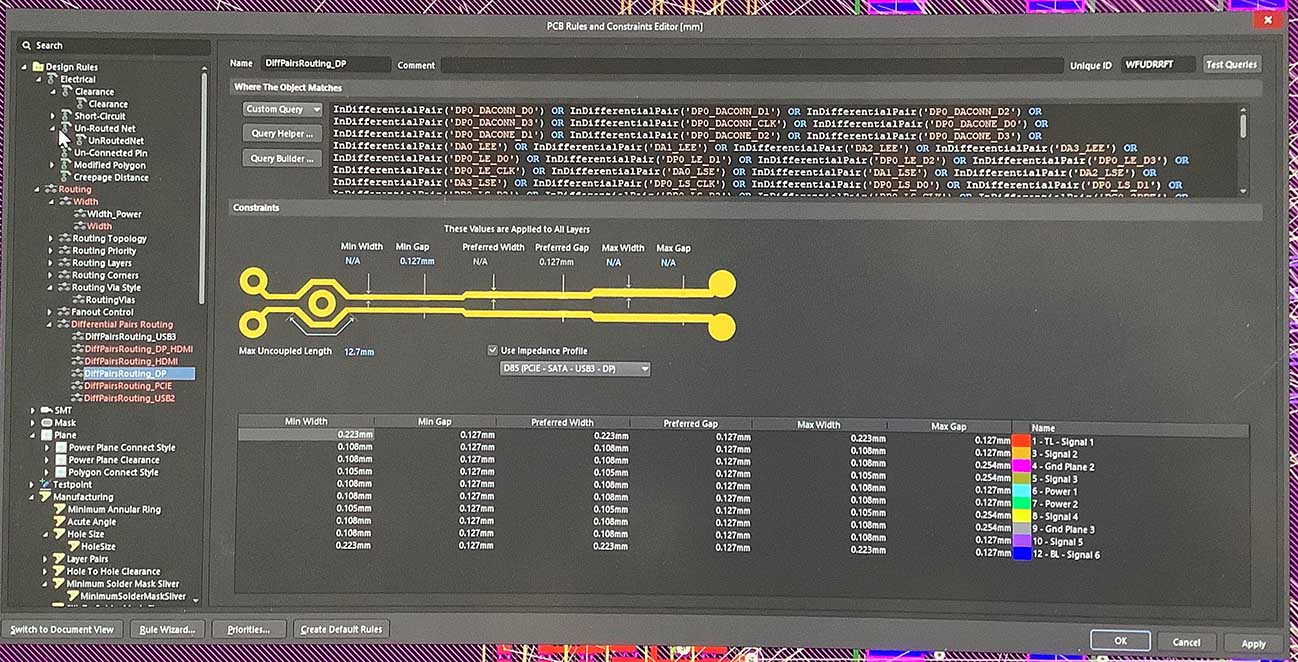Click the SMT category icon
The height and width of the screenshot is (662, 1298).
(45, 410)
